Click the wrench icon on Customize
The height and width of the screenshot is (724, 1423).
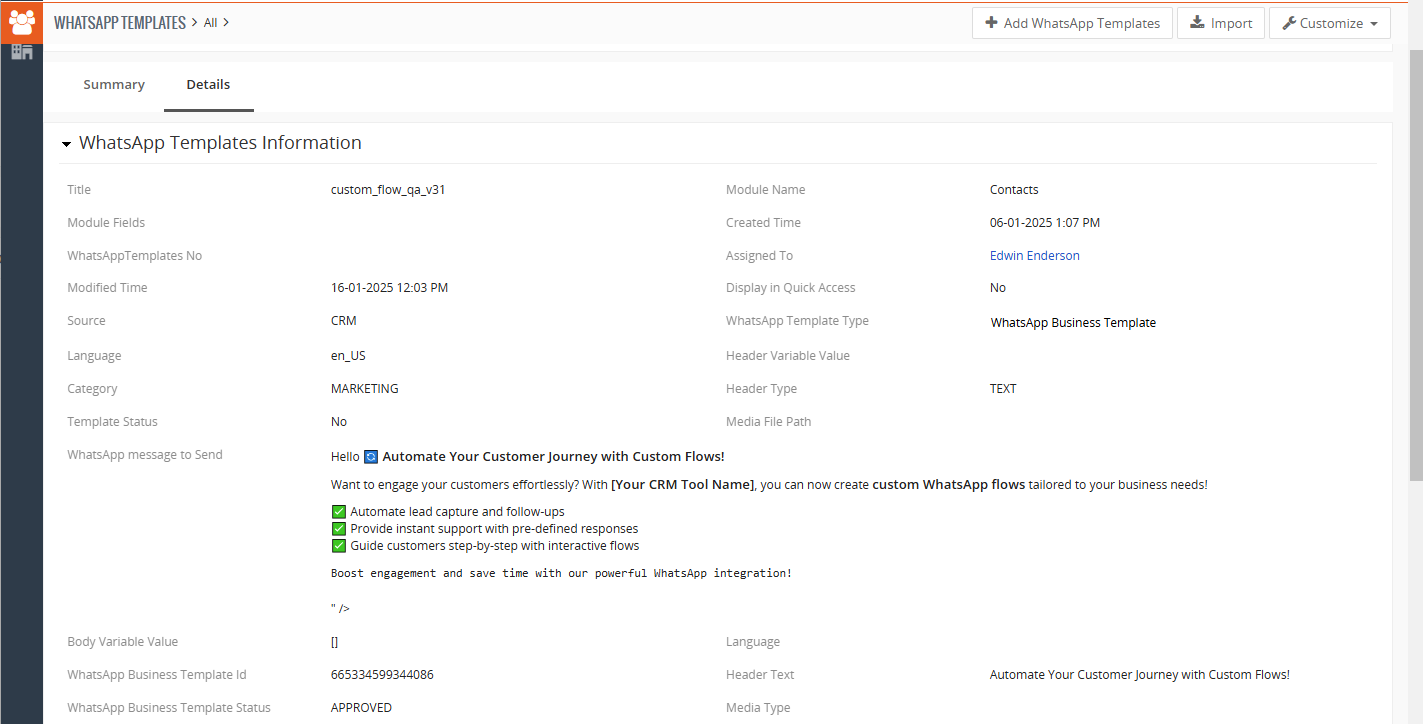click(1288, 23)
